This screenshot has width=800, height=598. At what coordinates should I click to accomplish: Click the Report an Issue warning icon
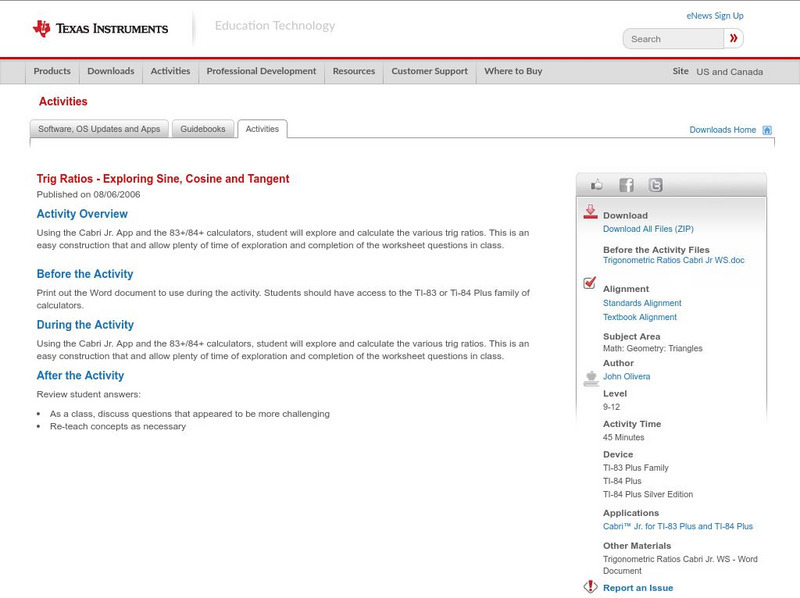pos(590,587)
